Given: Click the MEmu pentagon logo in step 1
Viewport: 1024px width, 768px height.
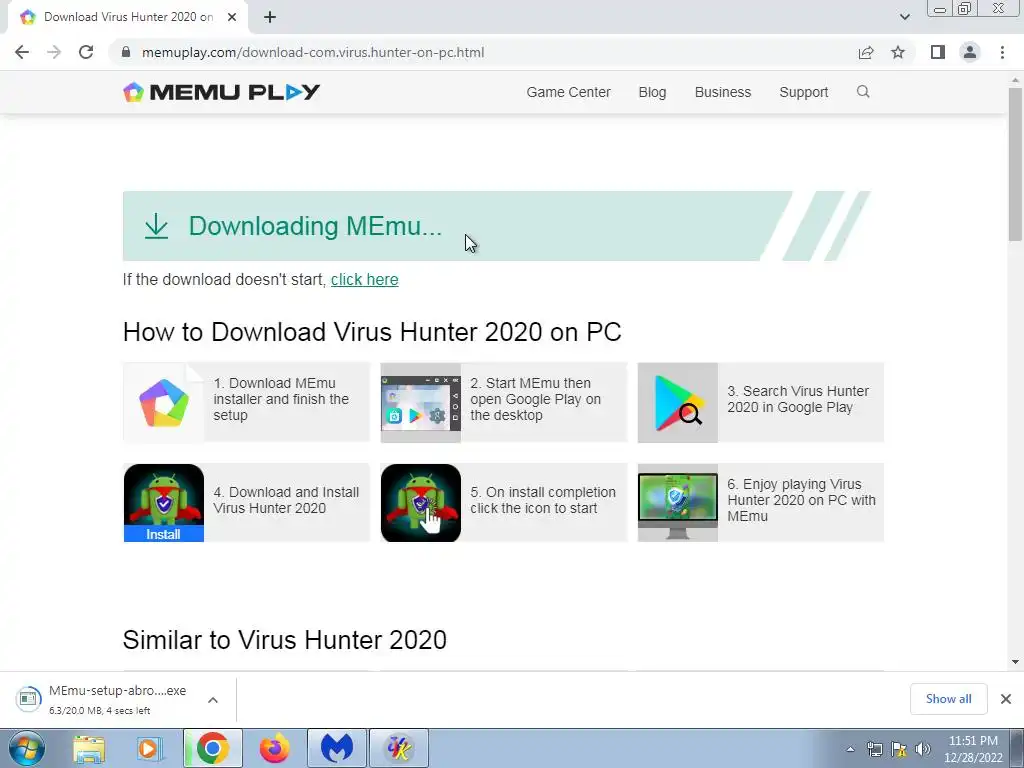Looking at the screenshot, I should click(163, 403).
